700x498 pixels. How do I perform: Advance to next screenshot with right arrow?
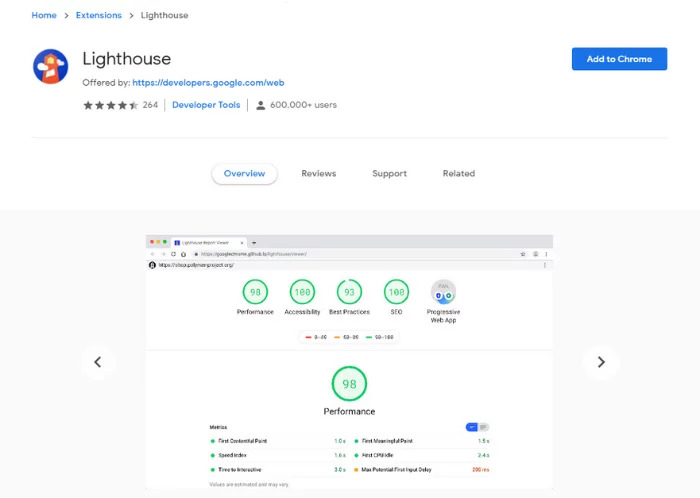[600, 362]
